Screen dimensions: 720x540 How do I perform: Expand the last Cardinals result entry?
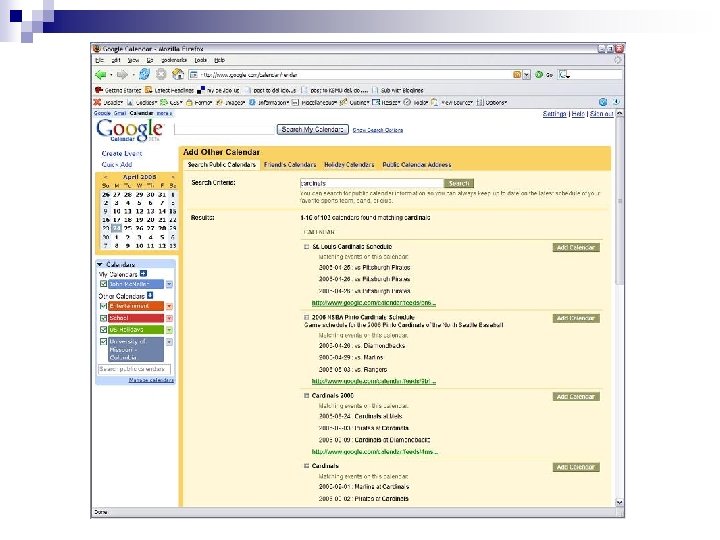click(x=306, y=466)
